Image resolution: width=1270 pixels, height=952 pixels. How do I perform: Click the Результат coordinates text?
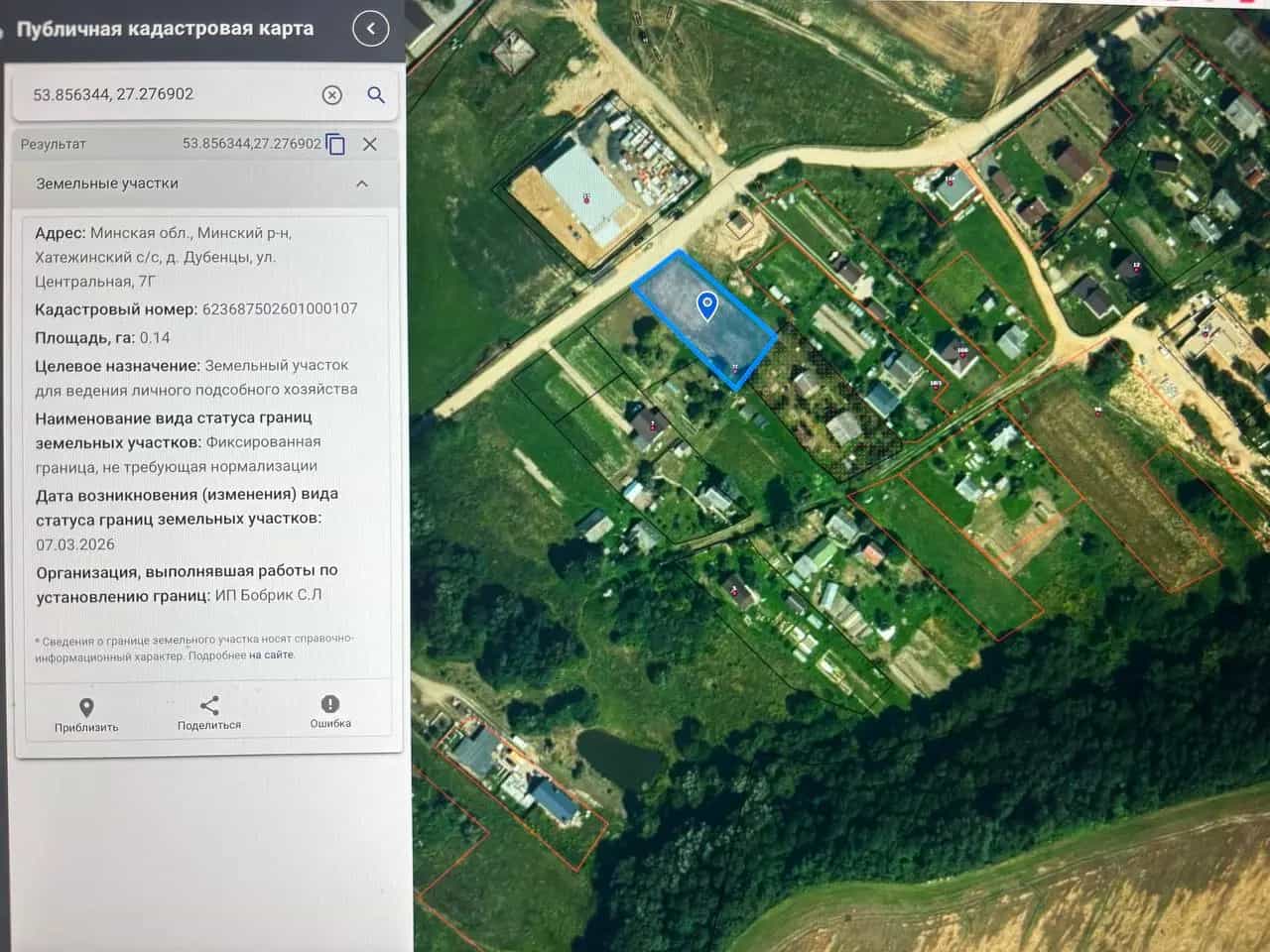point(252,144)
